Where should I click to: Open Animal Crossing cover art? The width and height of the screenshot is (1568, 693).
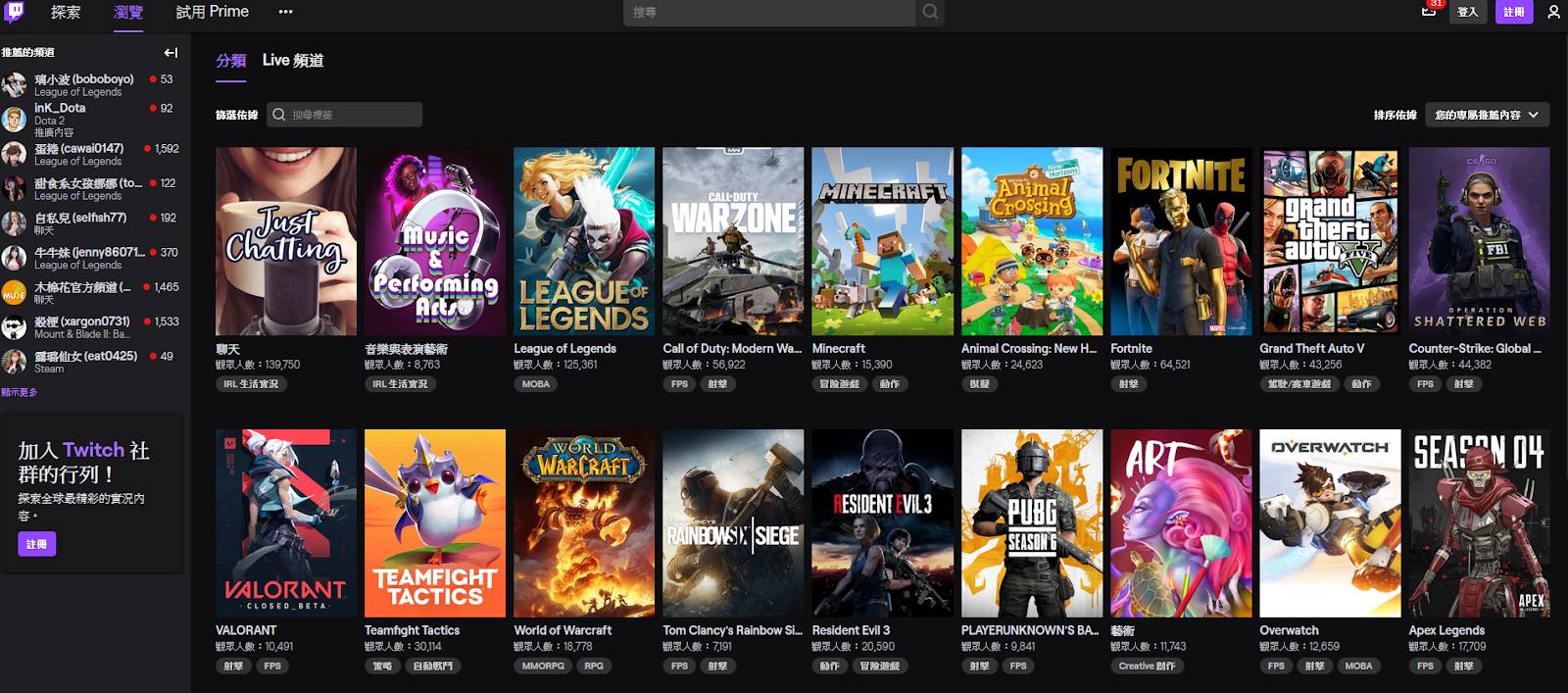click(x=1032, y=241)
